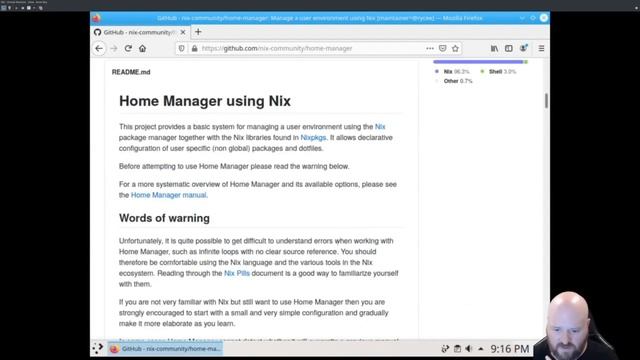The height and width of the screenshot is (360, 640).
Task: Click the forward navigation arrow
Action: (114, 48)
